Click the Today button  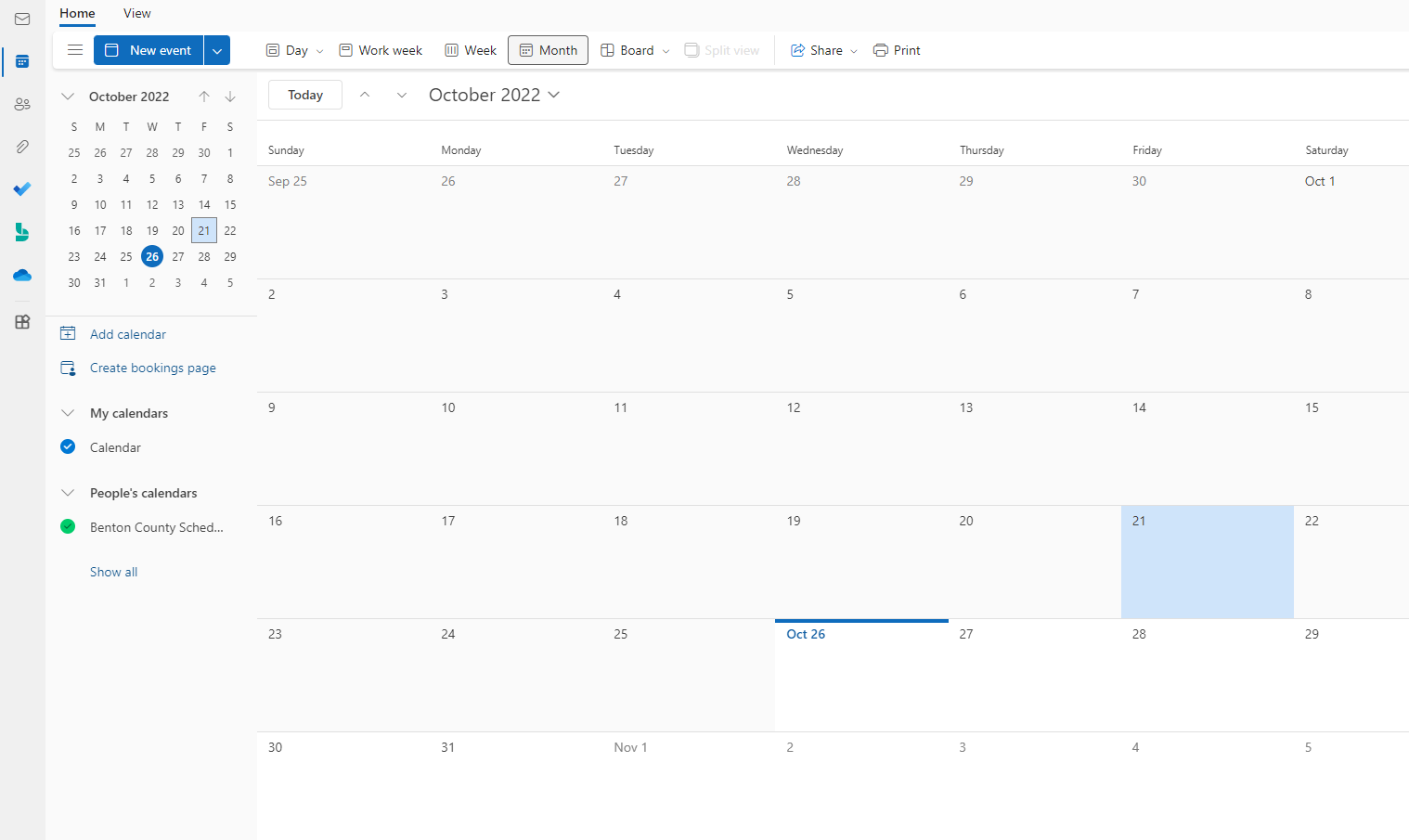tap(305, 95)
